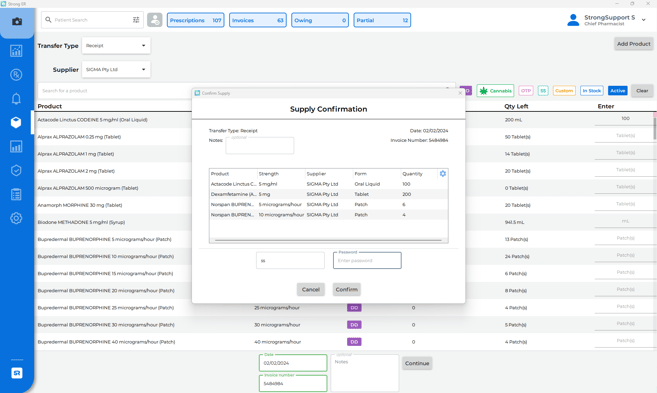Viewport: 657px width, 393px height.
Task: Confirm the supply in dialog
Action: [347, 290]
